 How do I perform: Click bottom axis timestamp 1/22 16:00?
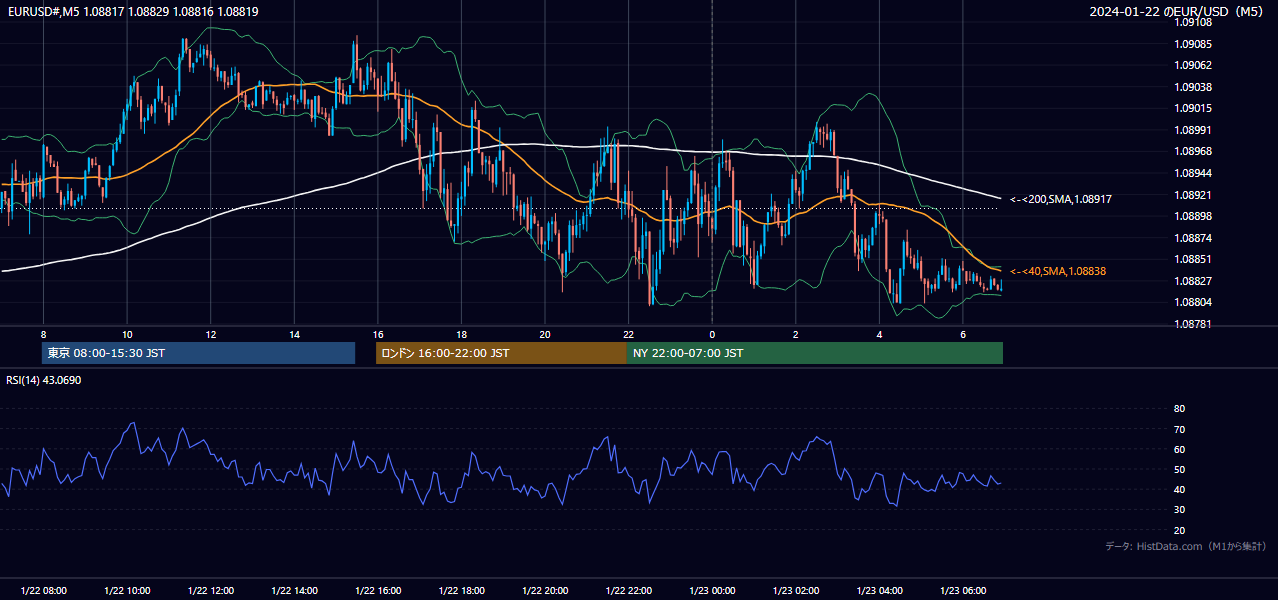(377, 591)
